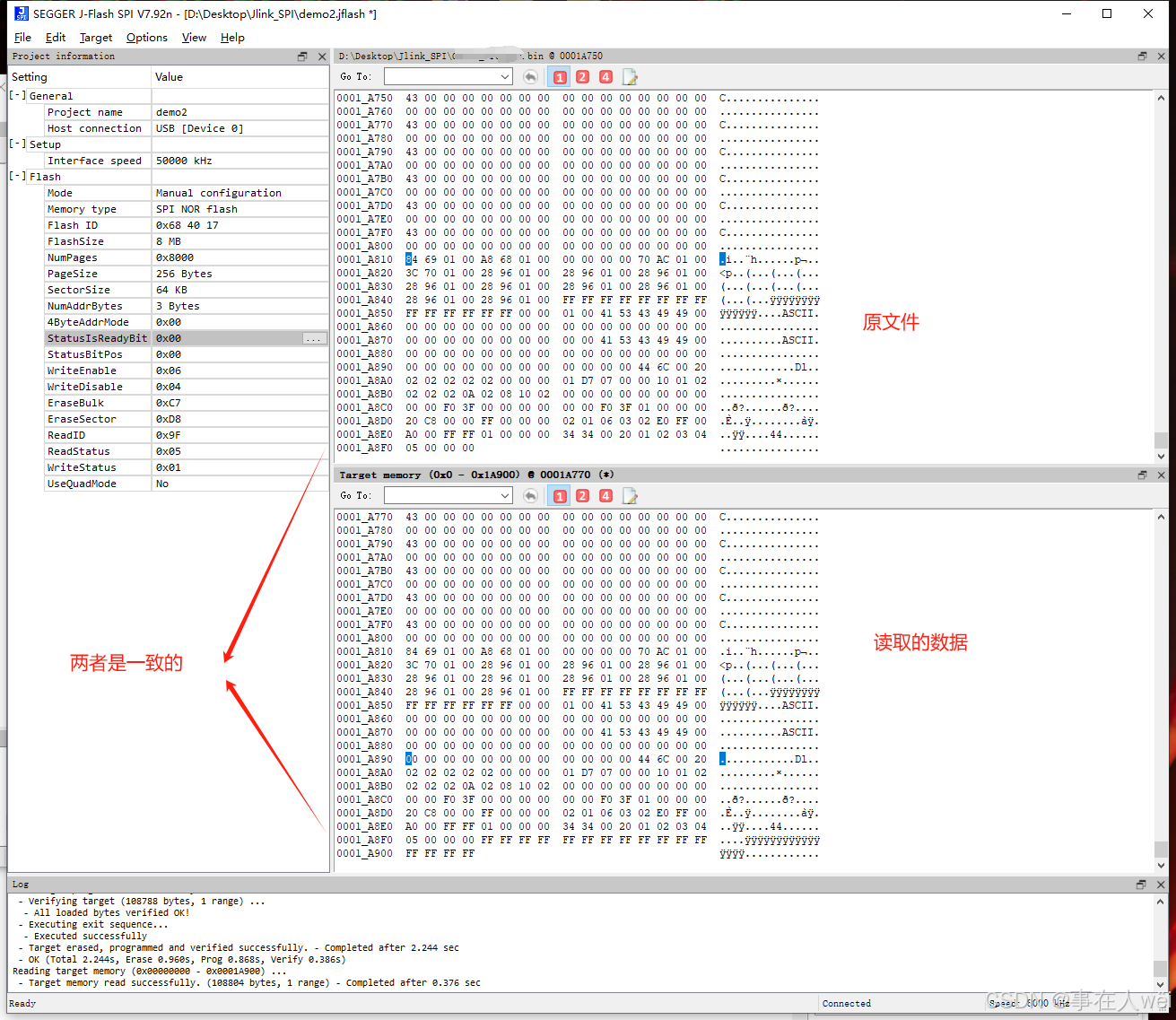
Task: Set 4-byte view in the source file panel
Action: (x=605, y=77)
